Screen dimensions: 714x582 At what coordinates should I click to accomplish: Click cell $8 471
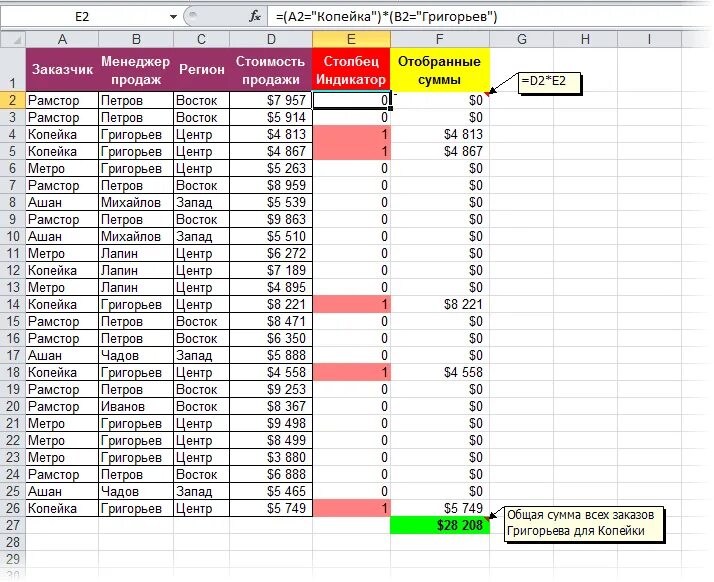(x=271, y=322)
